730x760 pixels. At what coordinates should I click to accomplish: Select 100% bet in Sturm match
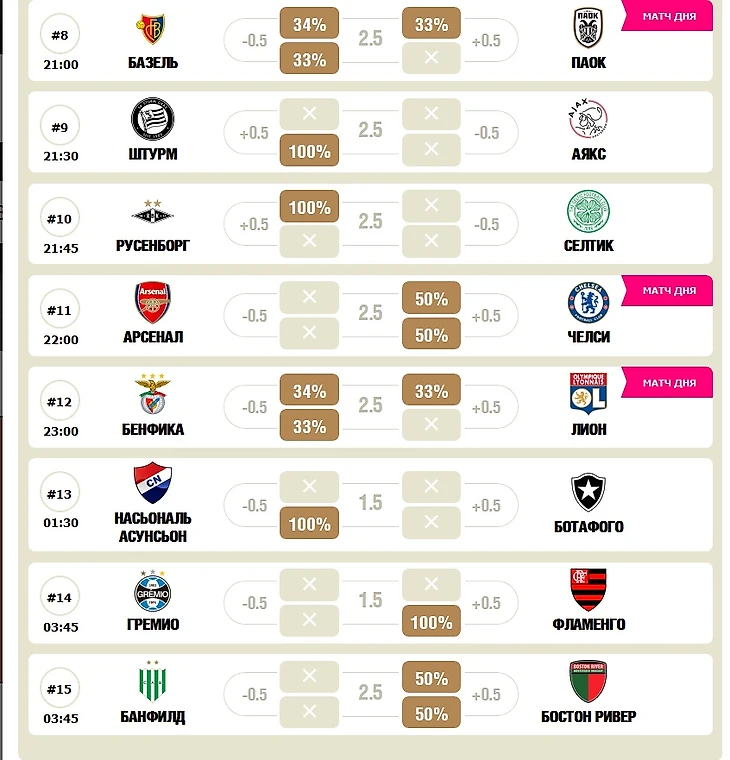coord(309,152)
